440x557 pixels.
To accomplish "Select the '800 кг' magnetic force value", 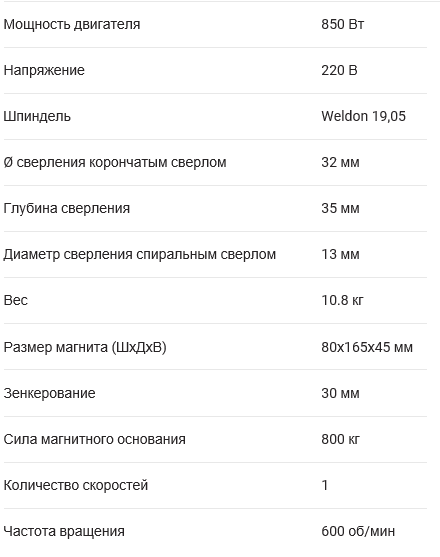I will click(340, 439).
